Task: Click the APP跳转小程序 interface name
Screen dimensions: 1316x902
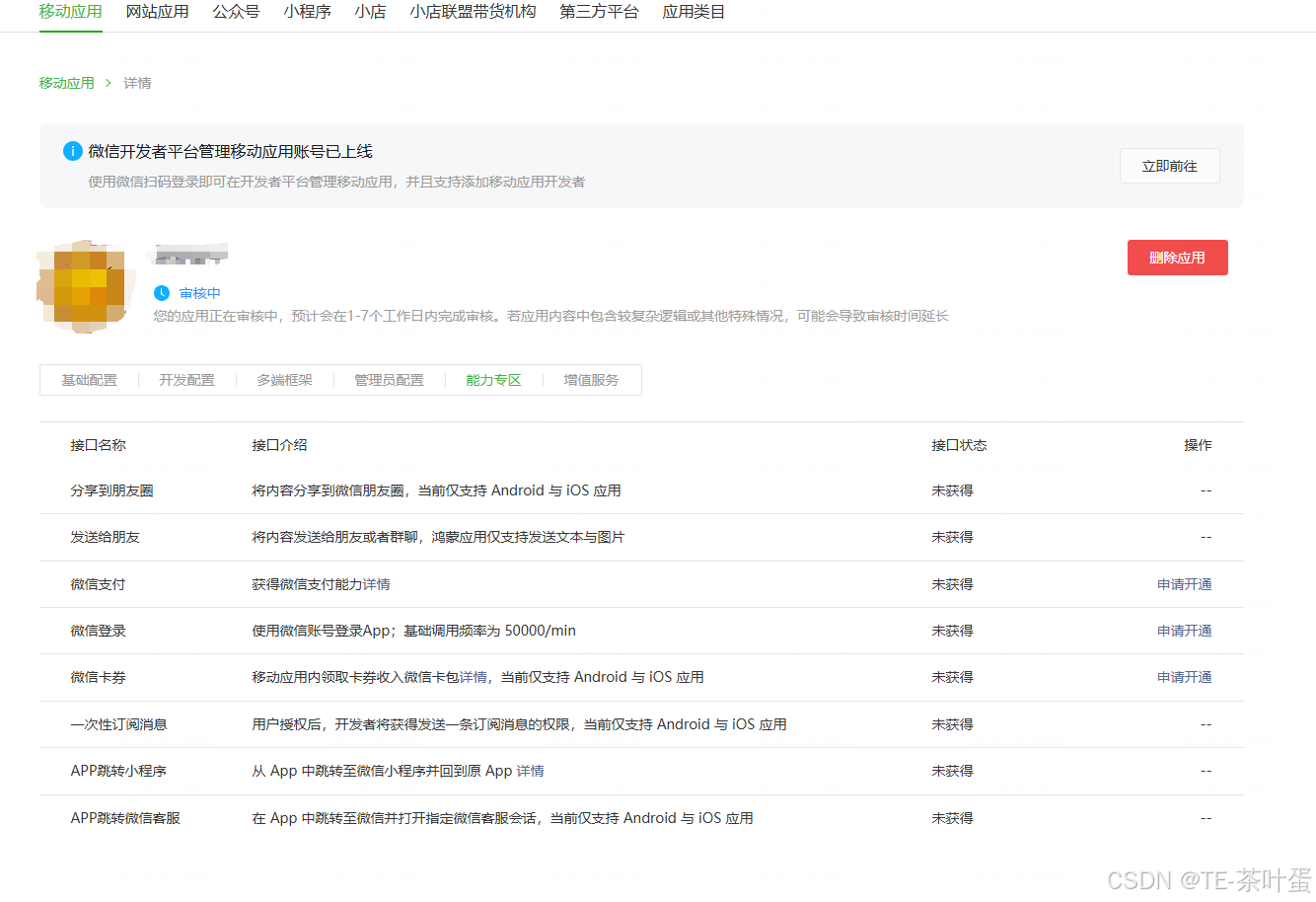Action: 119,771
